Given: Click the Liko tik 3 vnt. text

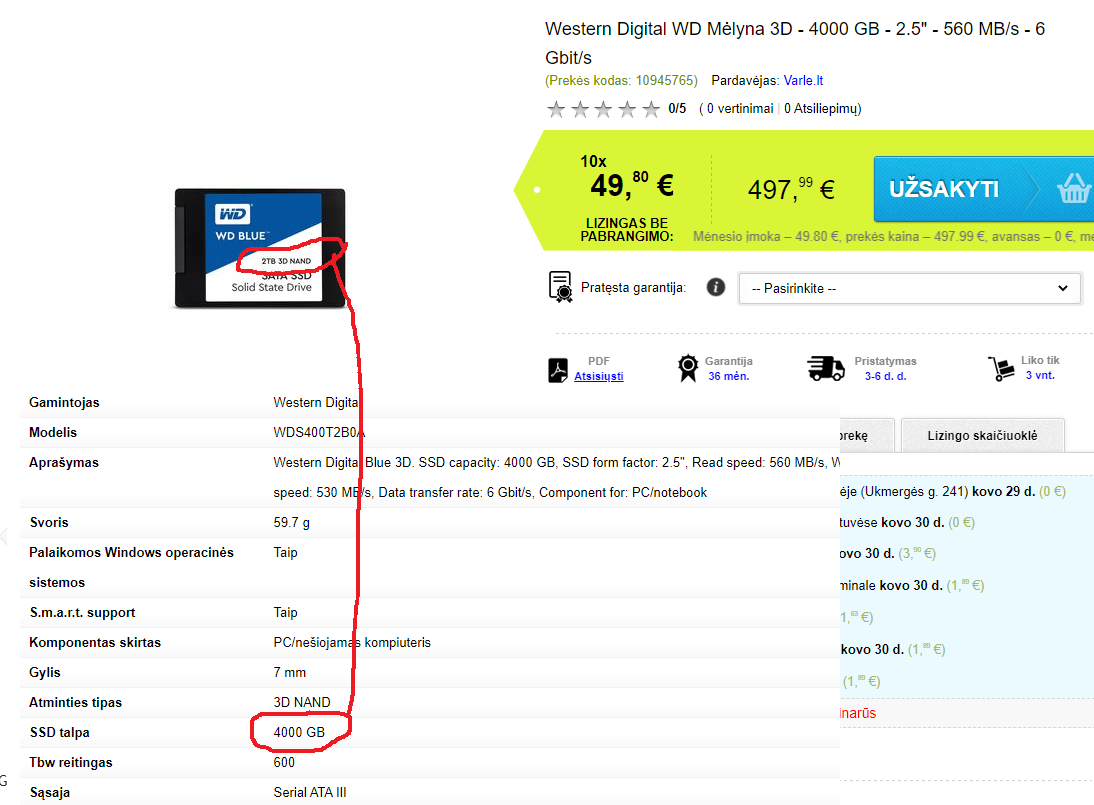Looking at the screenshot, I should (1040, 368).
